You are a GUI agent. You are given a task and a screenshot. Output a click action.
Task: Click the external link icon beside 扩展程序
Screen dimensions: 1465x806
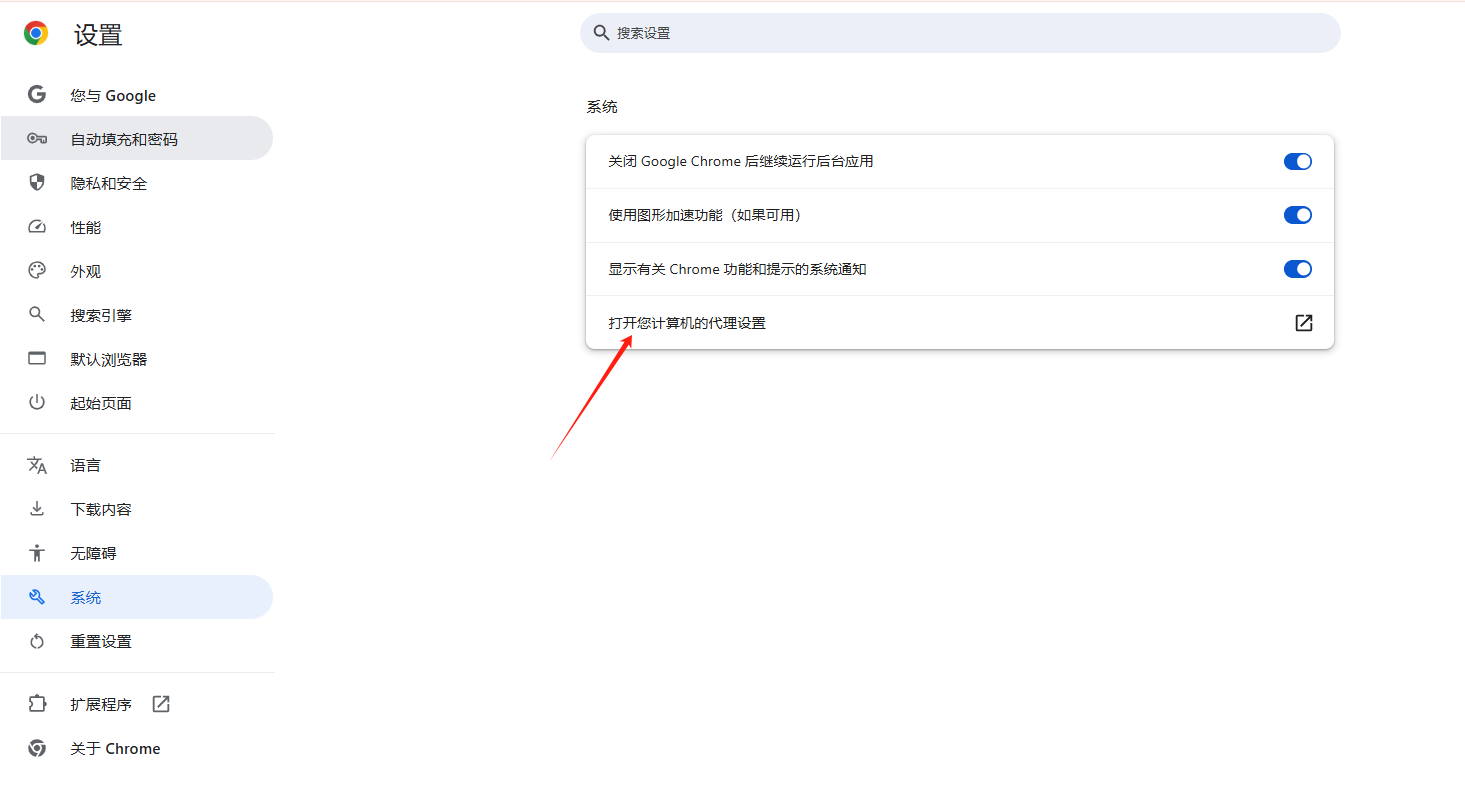161,704
